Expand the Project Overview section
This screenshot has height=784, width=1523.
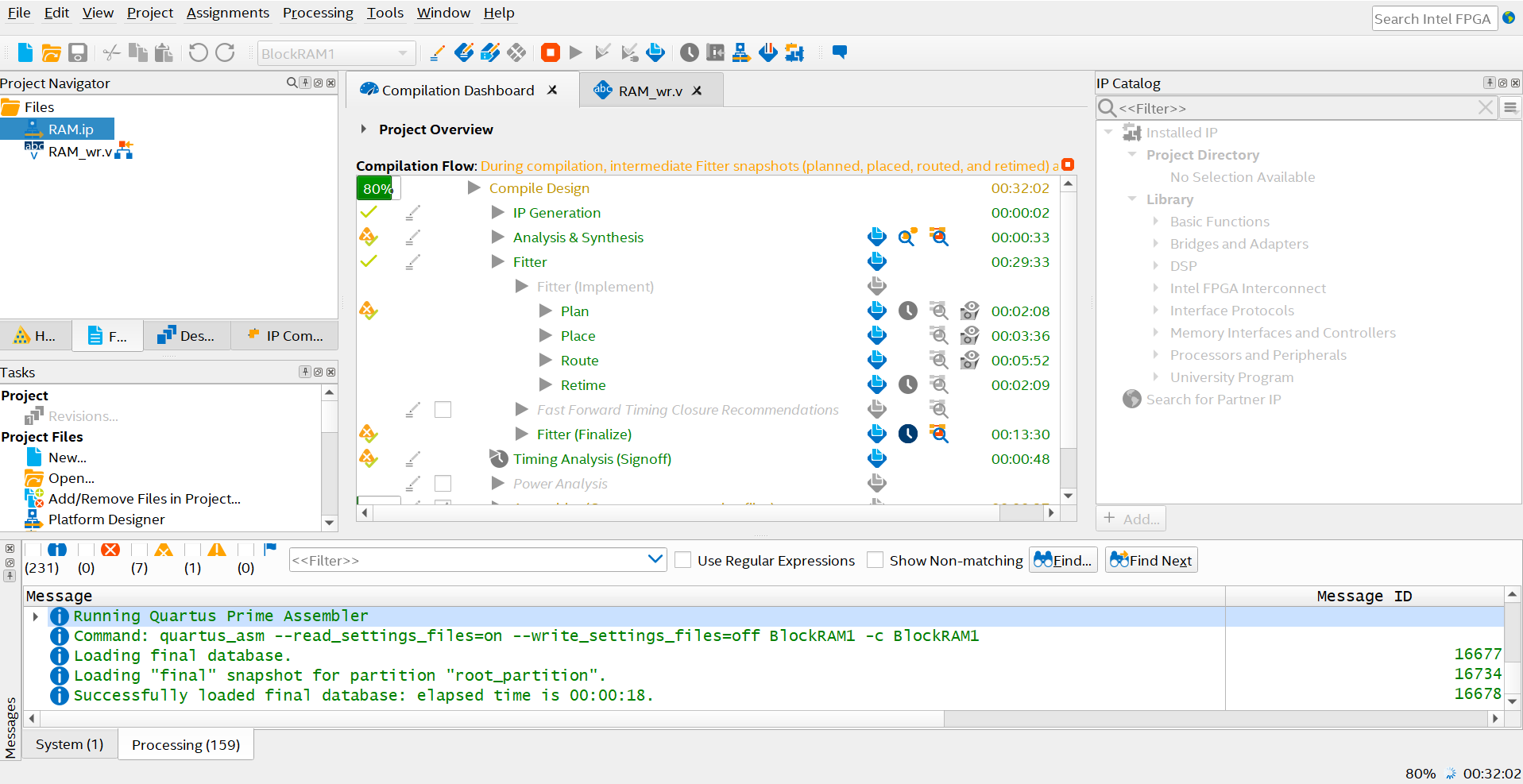pos(363,129)
